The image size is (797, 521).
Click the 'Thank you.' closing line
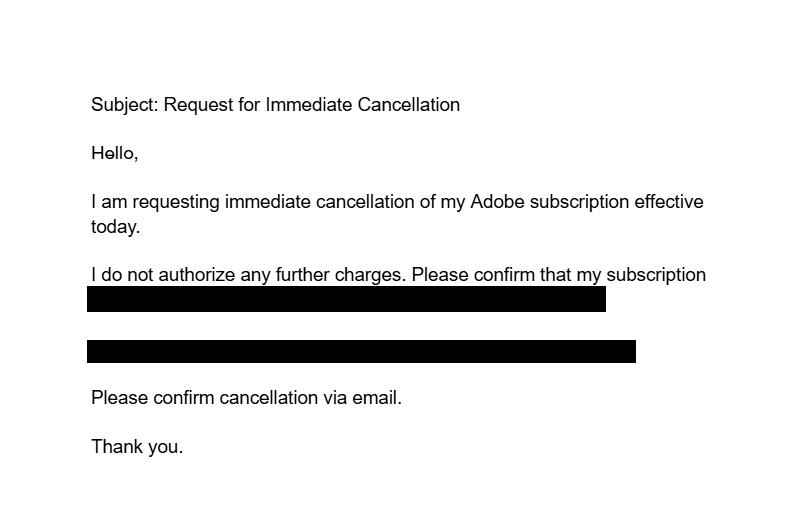[137, 447]
